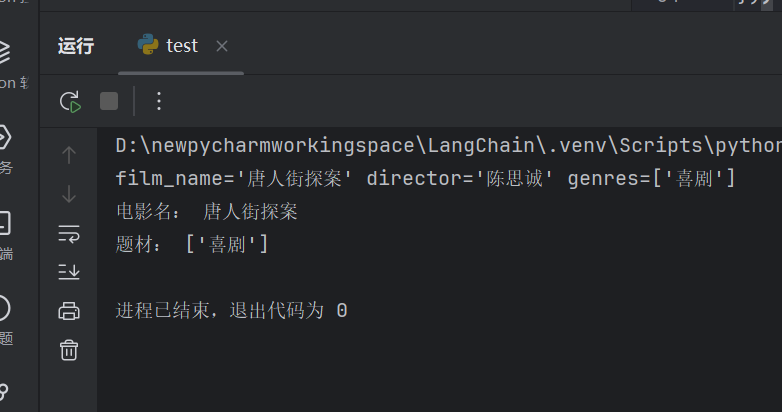Toggle scroll to end of output
782x412 pixels.
pos(69,272)
